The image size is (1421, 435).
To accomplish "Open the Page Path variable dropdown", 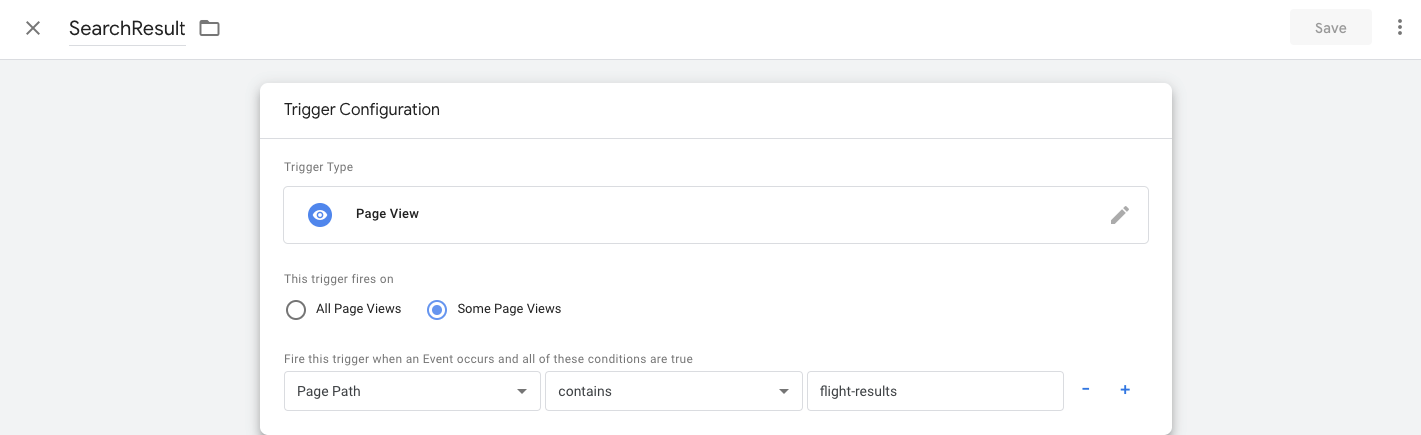I will click(412, 391).
